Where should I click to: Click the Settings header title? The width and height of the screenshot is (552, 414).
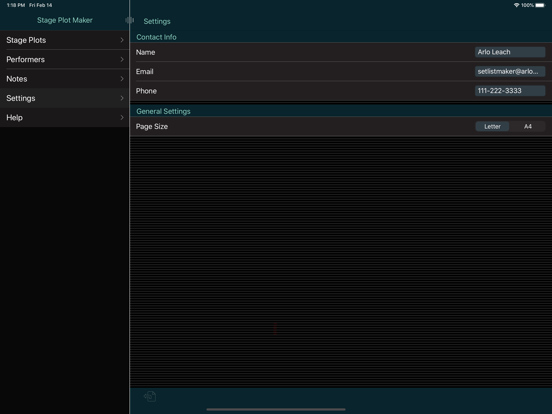[x=157, y=21]
